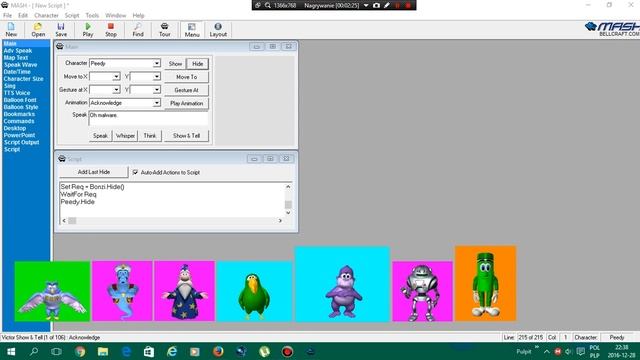The height and width of the screenshot is (360, 640).
Task: Open the Action Center notification icon
Action: click(580, 351)
